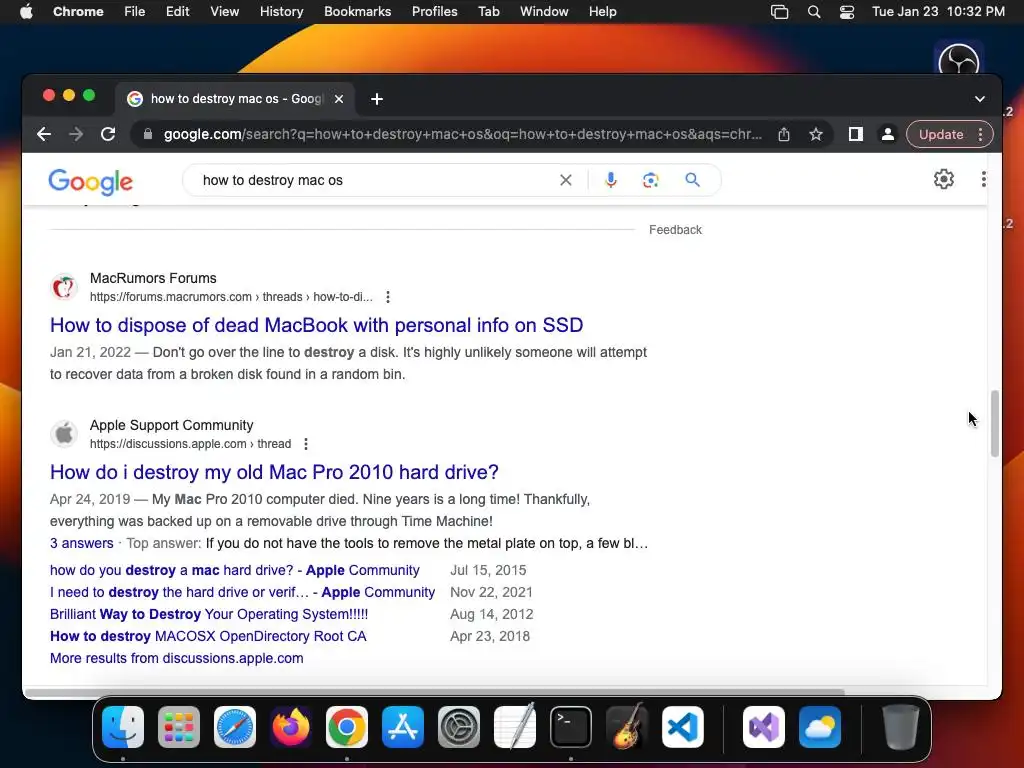Open 'Brilliant Way to Destroy Your Operating System' link

click(209, 615)
